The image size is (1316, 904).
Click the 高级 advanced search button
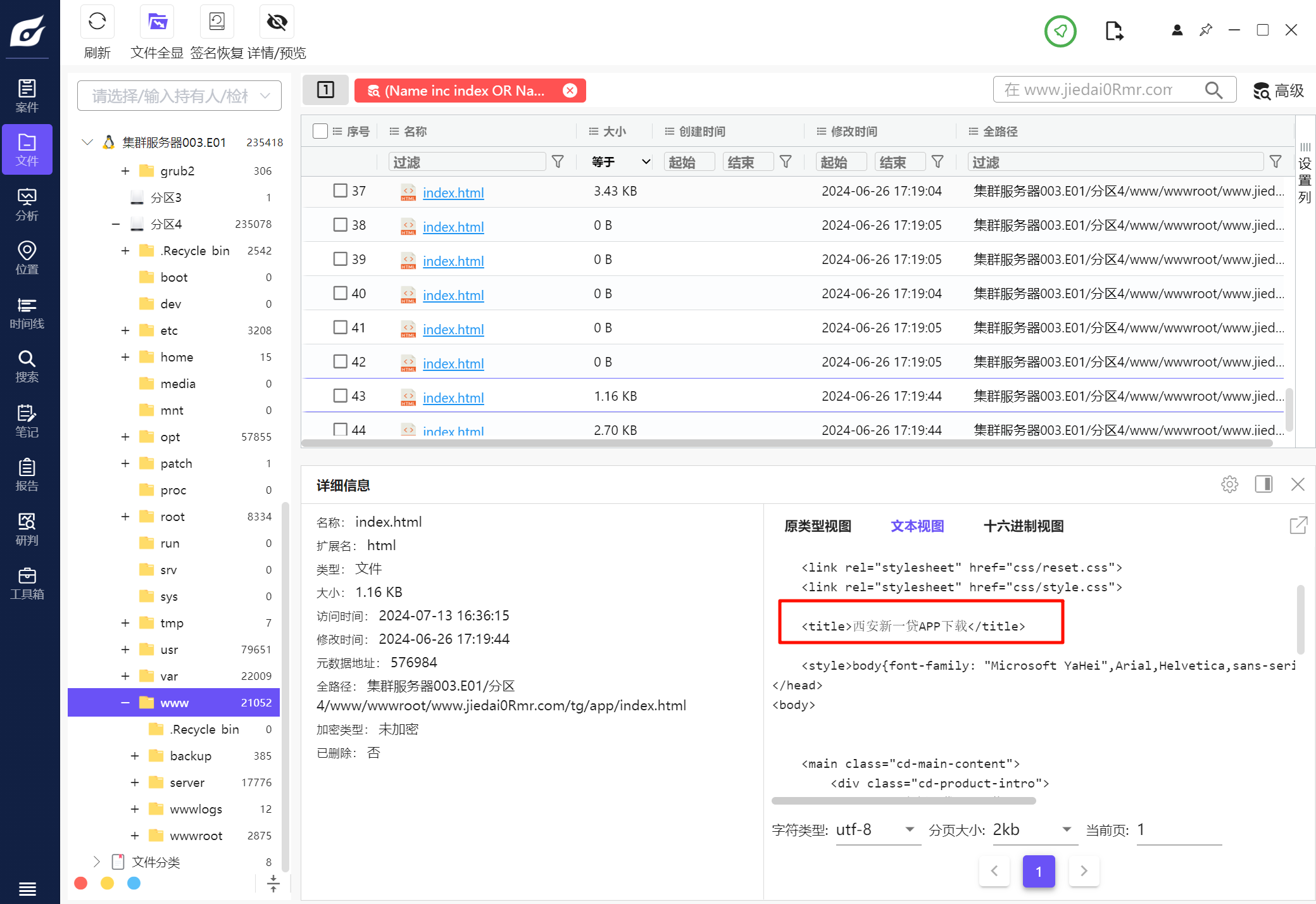[x=1279, y=91]
